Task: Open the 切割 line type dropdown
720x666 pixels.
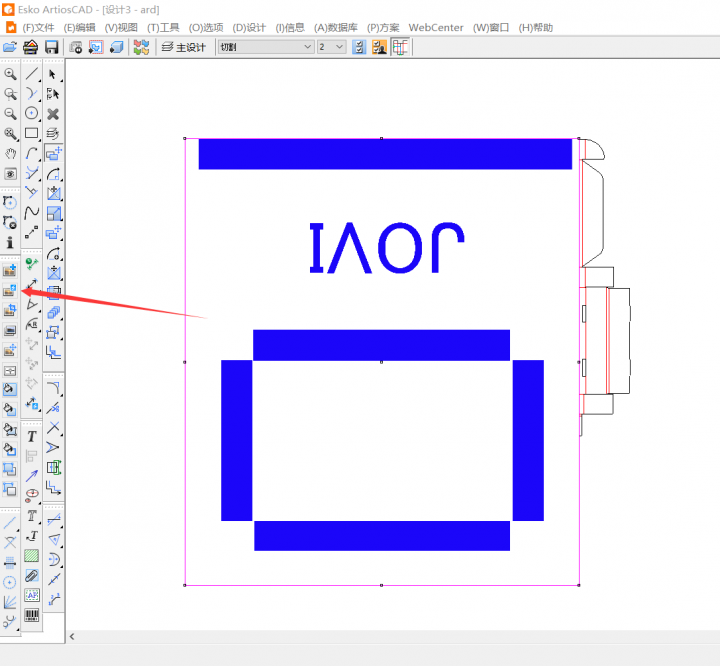Action: [x=305, y=47]
